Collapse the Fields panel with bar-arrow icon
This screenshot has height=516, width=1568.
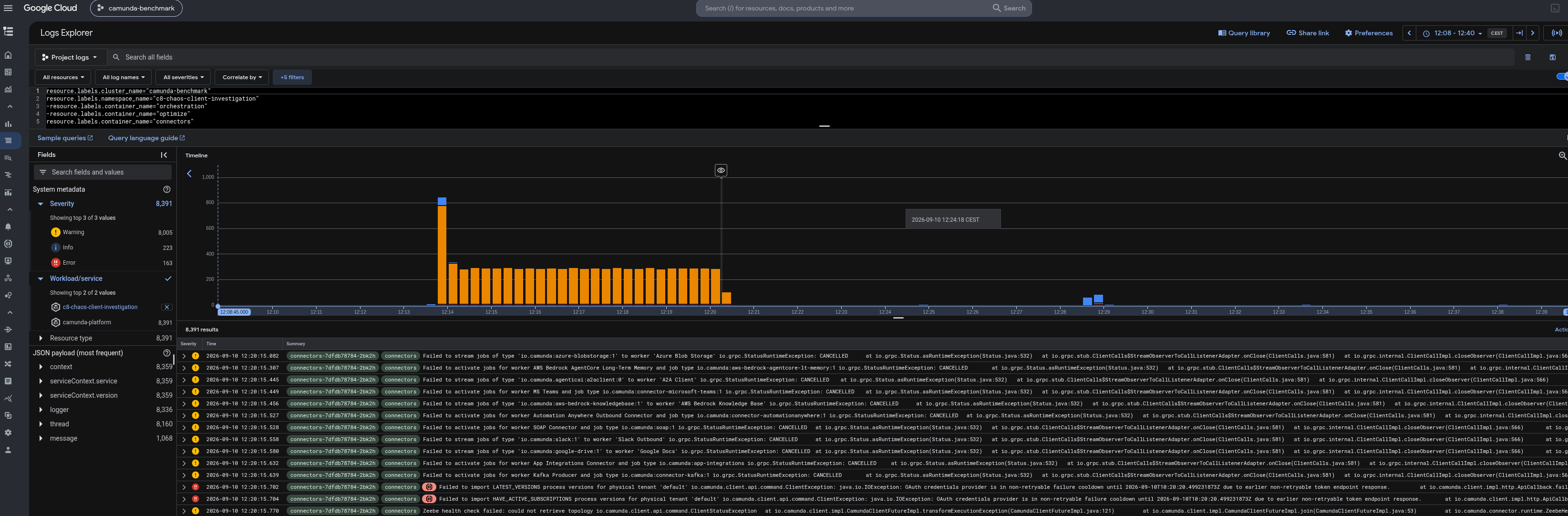(x=164, y=155)
